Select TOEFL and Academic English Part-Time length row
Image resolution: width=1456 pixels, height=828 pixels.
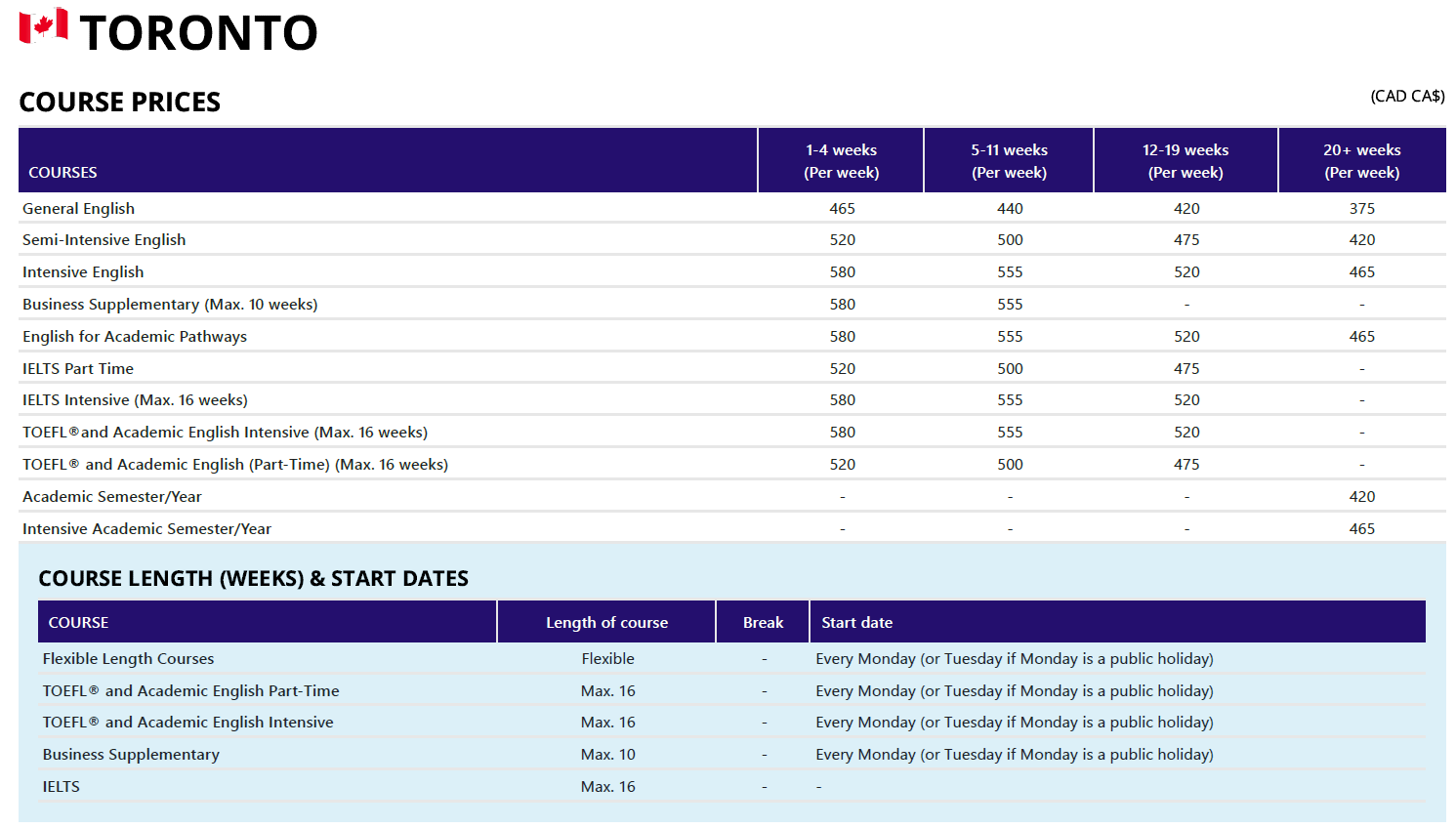click(x=732, y=691)
